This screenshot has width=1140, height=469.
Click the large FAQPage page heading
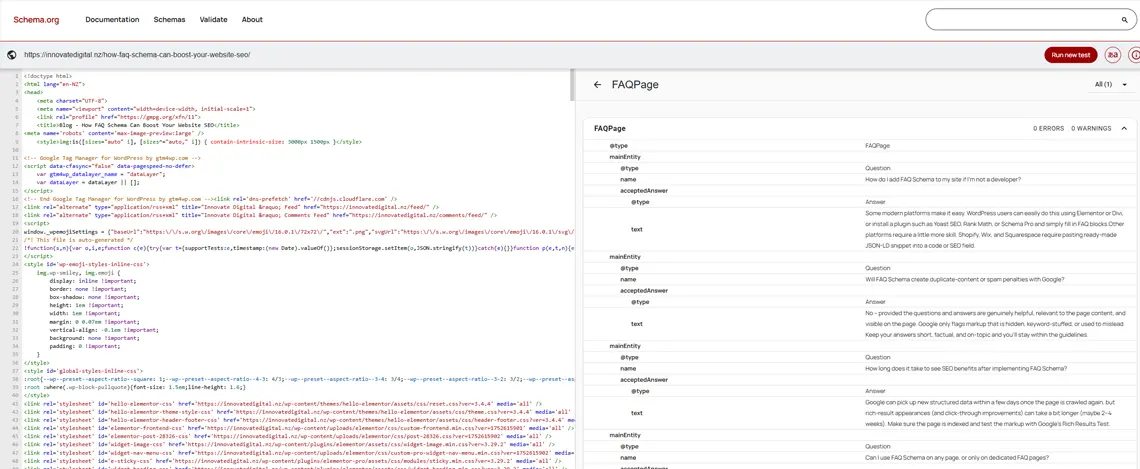[x=635, y=84]
